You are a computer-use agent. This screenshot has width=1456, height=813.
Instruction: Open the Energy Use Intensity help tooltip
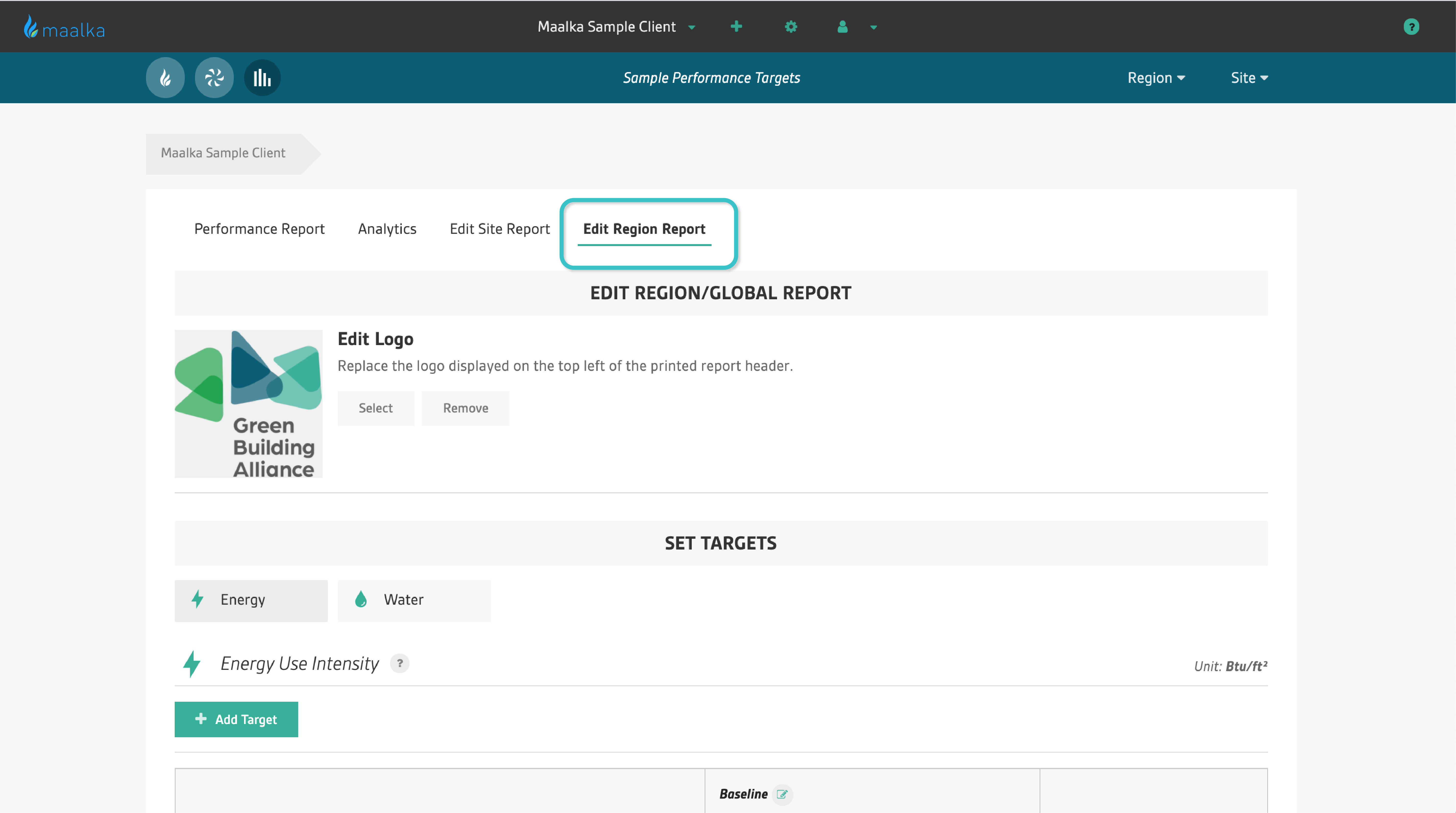400,663
